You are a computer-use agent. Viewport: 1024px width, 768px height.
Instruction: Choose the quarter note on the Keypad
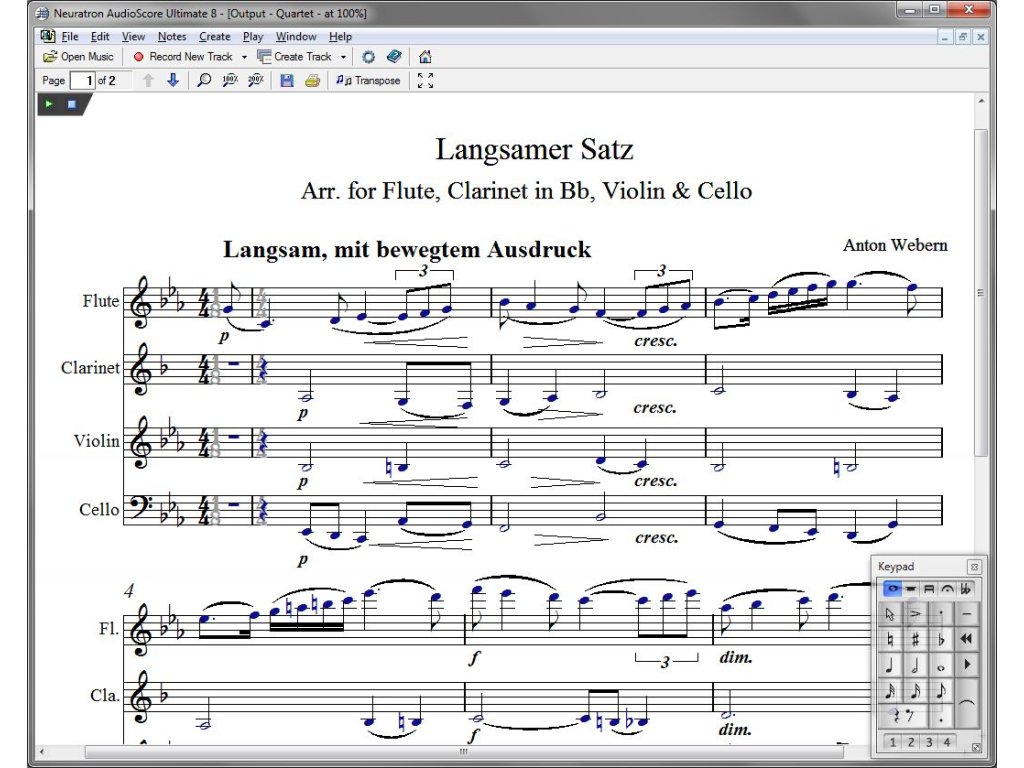[x=890, y=665]
